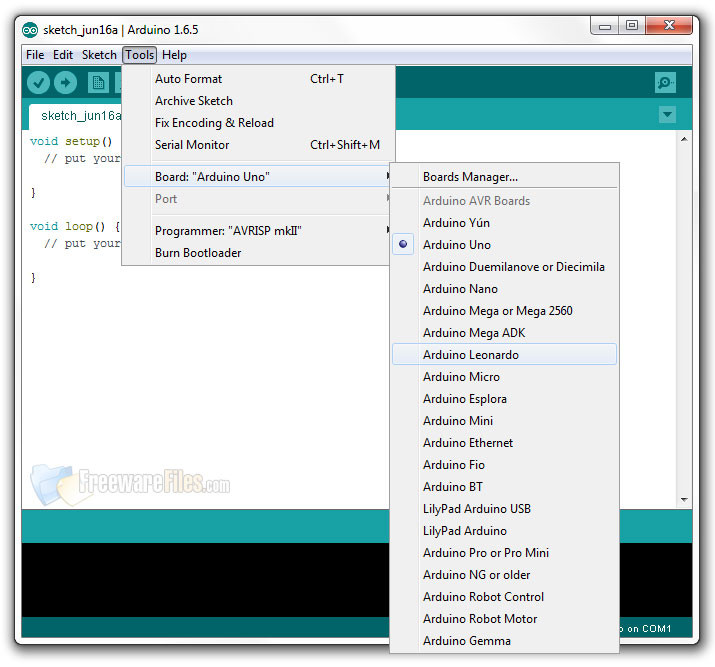Select Fix Encoding & Reload
Viewport: 715px width, 667px height.
[x=257, y=123]
